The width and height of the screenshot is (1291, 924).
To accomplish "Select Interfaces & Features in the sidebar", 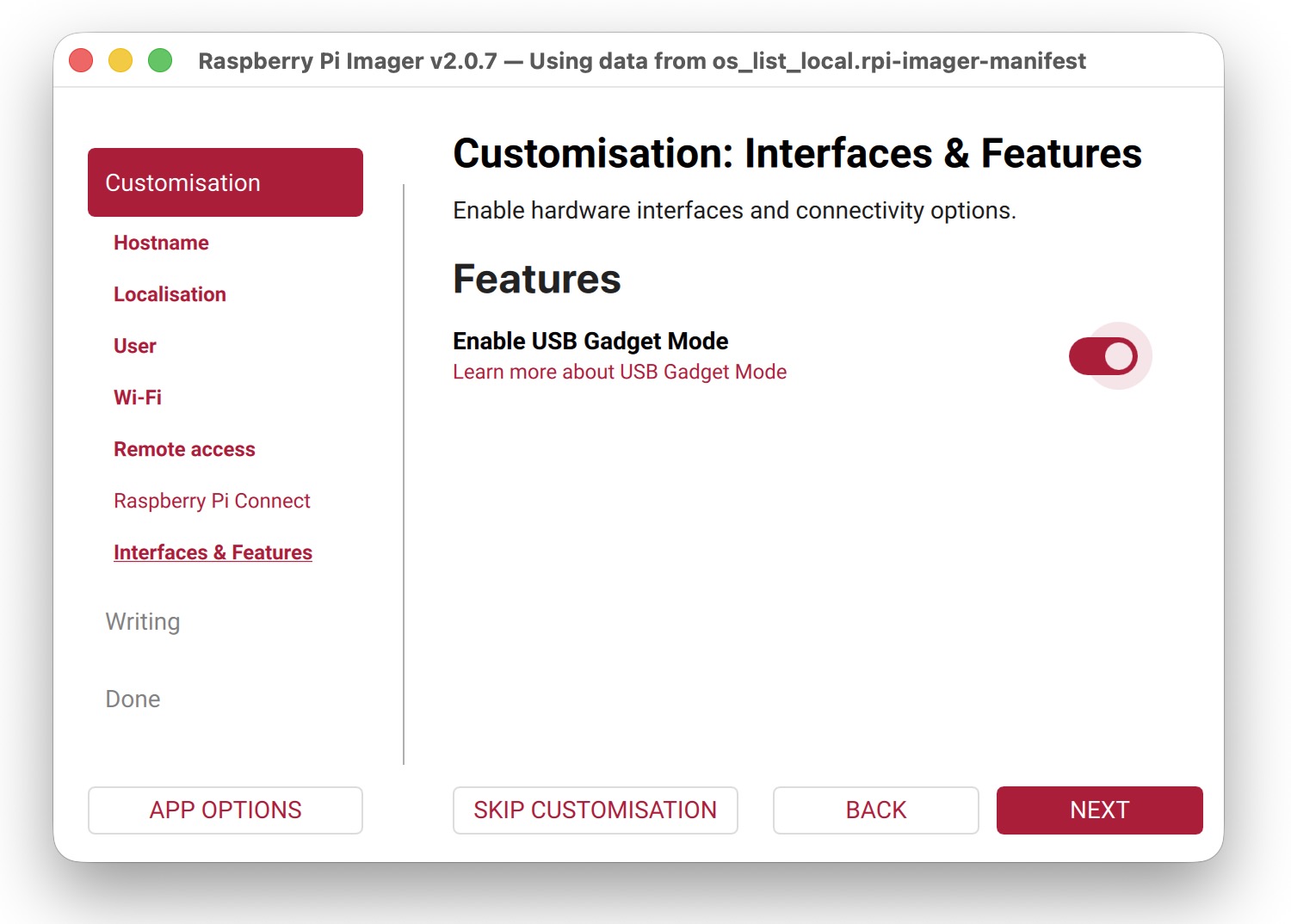I will pyautogui.click(x=213, y=552).
